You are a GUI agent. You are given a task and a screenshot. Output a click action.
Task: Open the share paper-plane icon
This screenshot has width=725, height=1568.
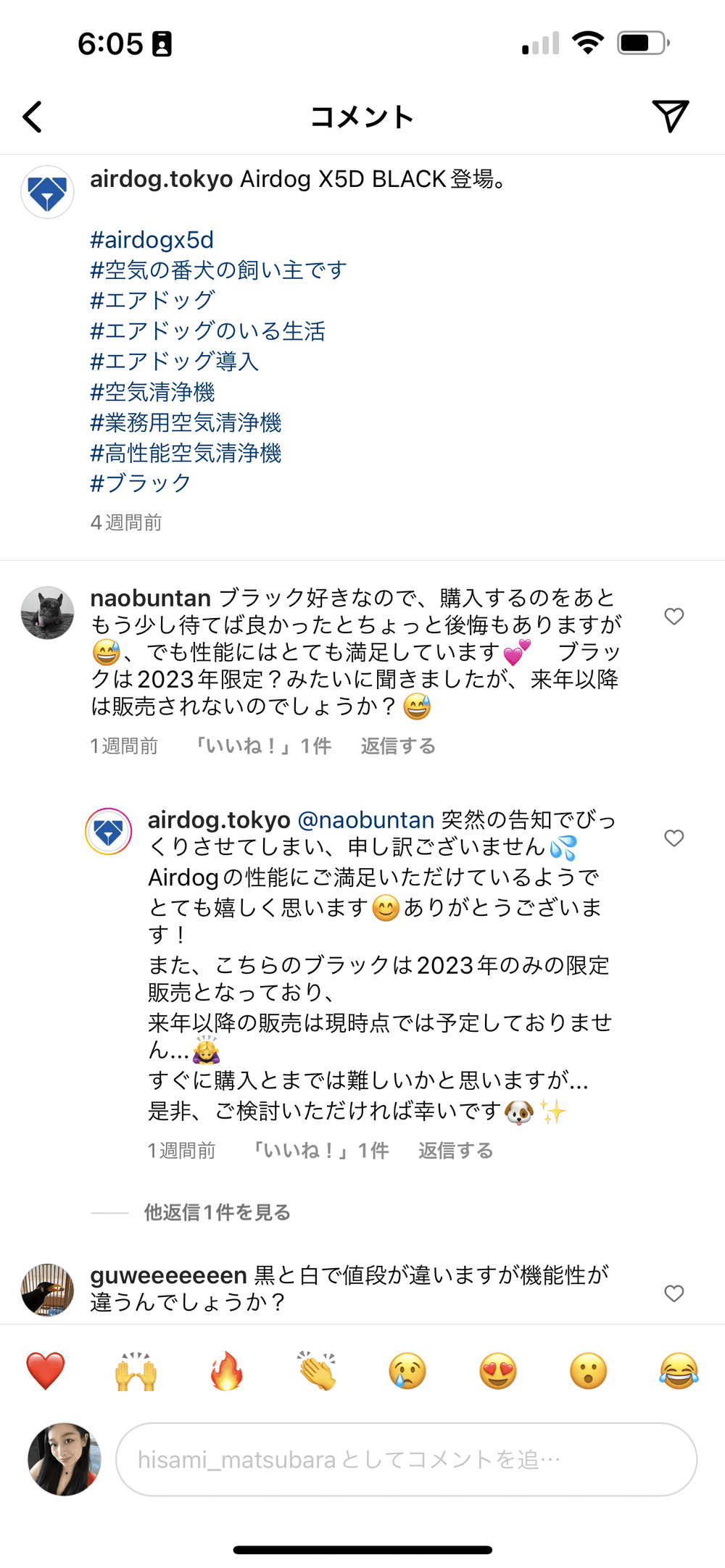pos(670,116)
